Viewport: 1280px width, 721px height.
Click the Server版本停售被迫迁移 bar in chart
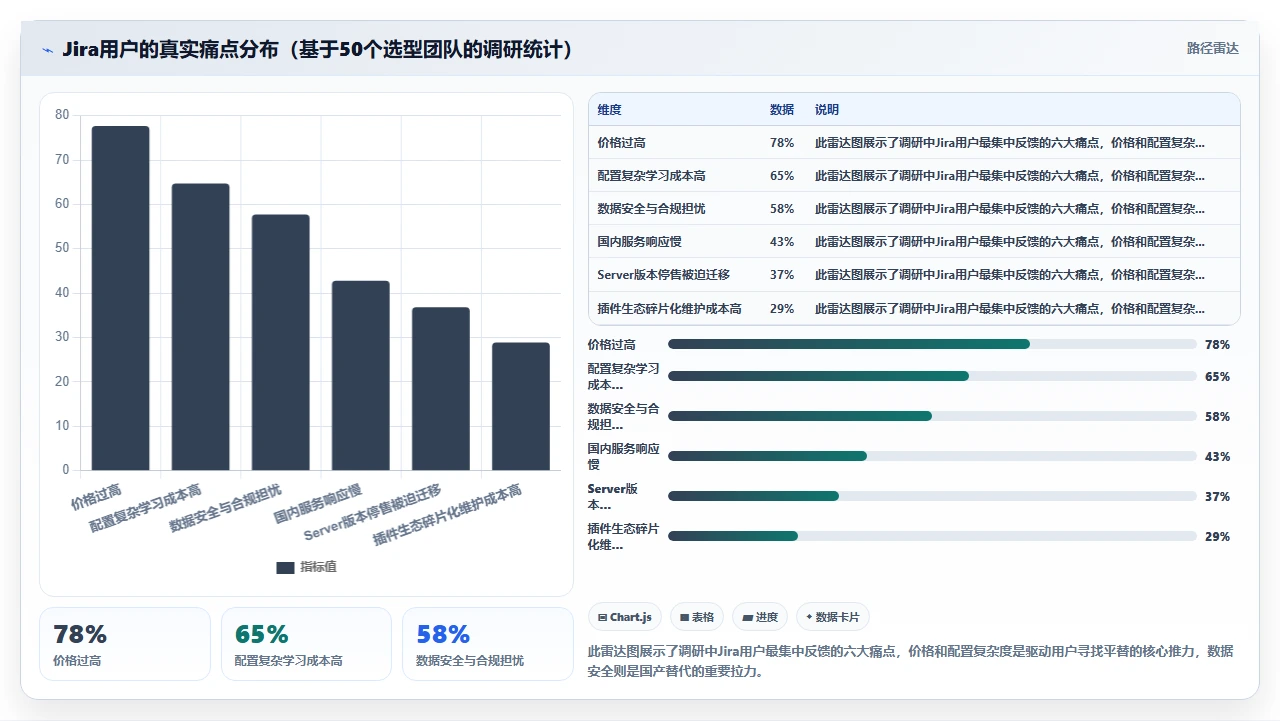440,389
